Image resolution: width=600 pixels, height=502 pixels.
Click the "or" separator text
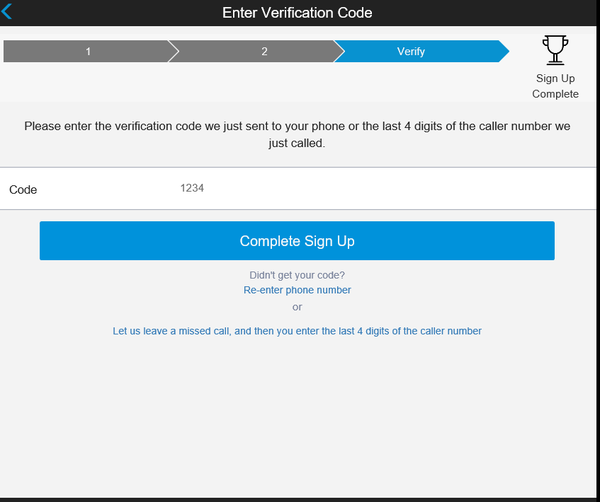[297, 307]
